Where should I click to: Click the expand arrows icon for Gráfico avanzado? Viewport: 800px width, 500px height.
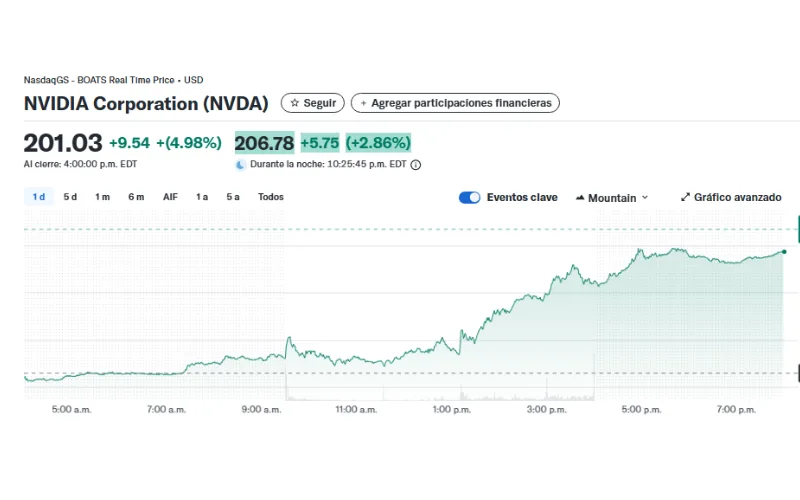click(x=685, y=197)
